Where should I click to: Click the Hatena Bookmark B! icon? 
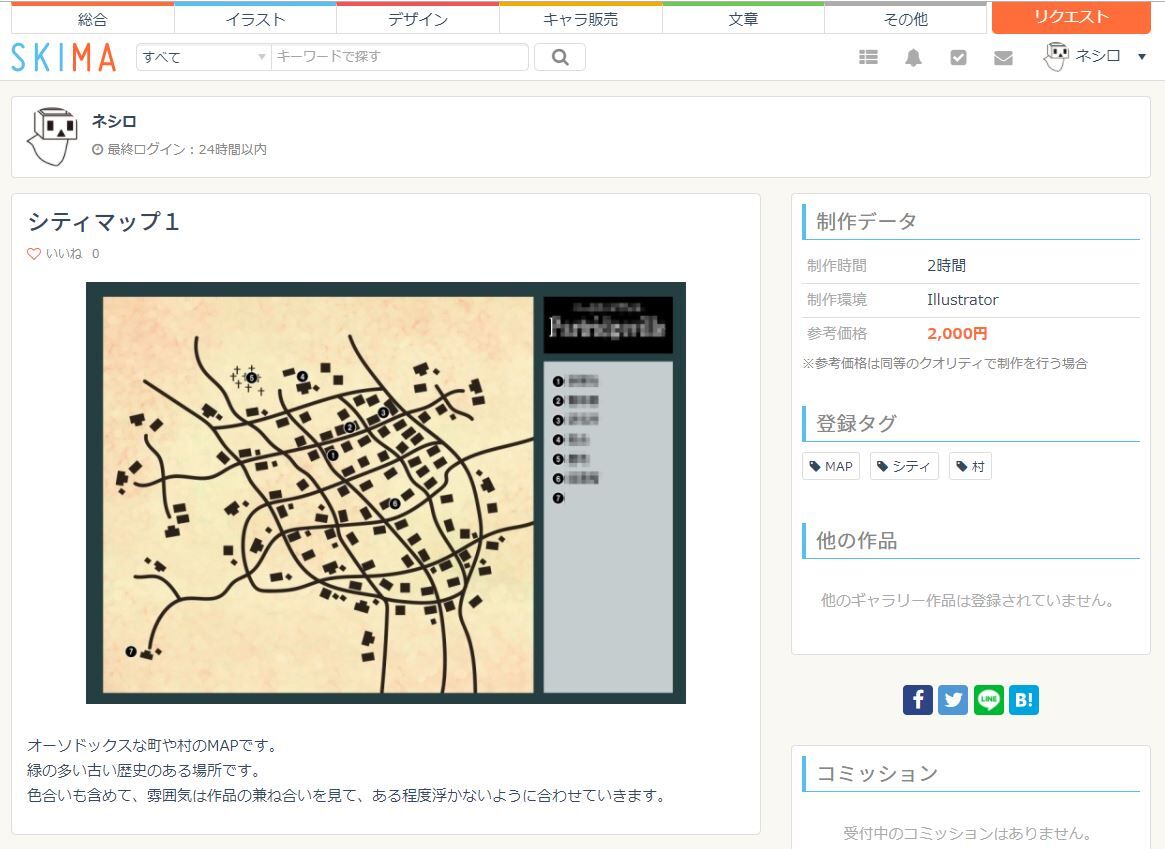click(x=1022, y=700)
